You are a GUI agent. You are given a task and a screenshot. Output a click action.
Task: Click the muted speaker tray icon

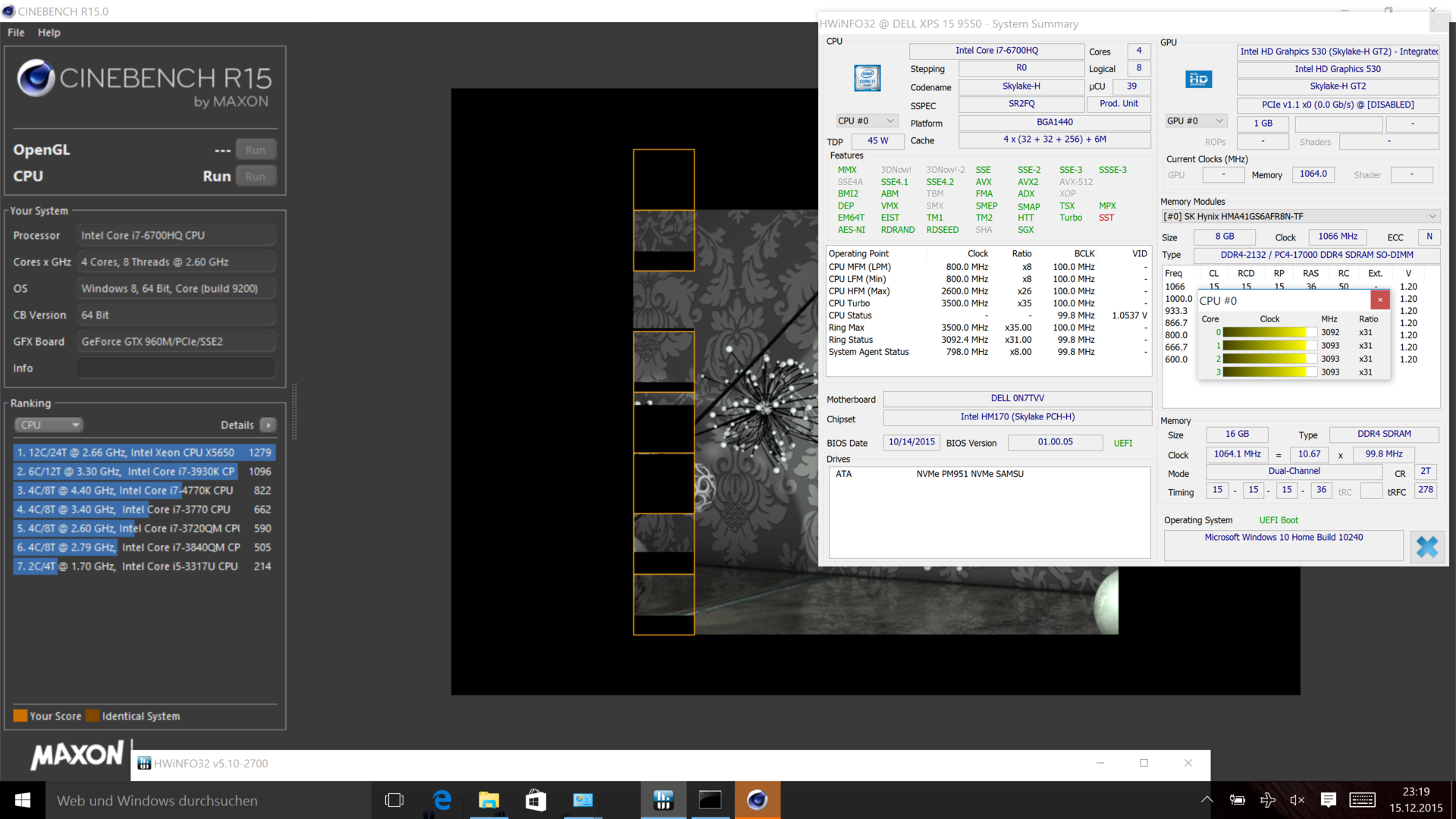click(x=1298, y=800)
